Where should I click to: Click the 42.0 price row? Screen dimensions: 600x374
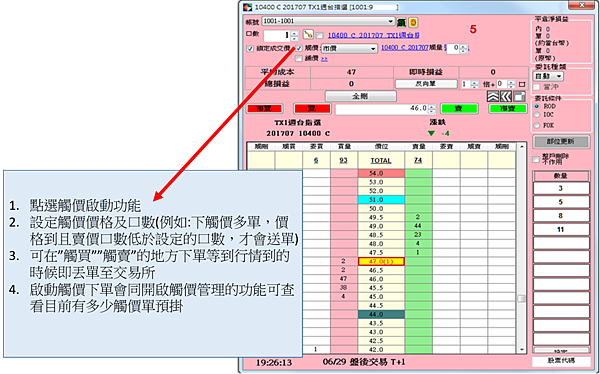pos(381,350)
